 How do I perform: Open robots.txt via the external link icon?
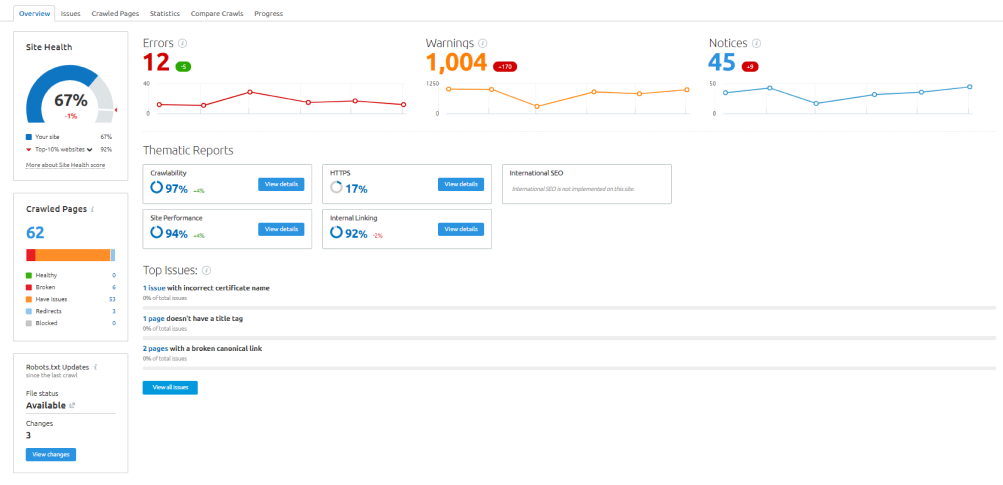point(71,405)
